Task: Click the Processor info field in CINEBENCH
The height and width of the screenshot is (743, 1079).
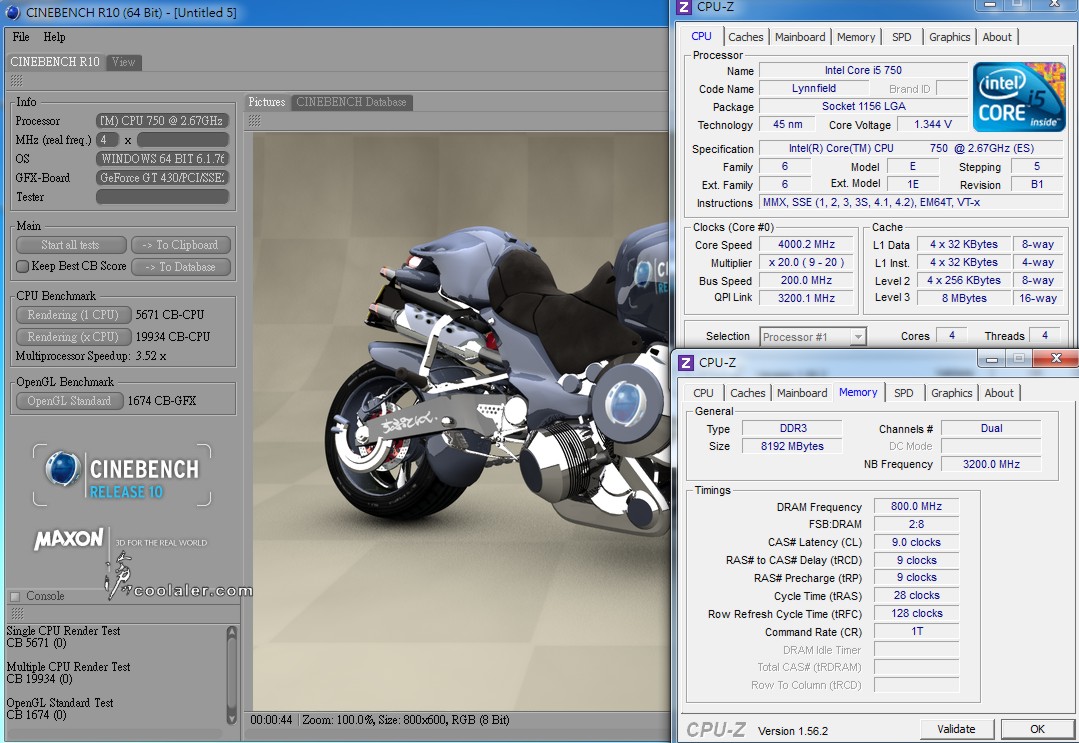Action: point(162,121)
